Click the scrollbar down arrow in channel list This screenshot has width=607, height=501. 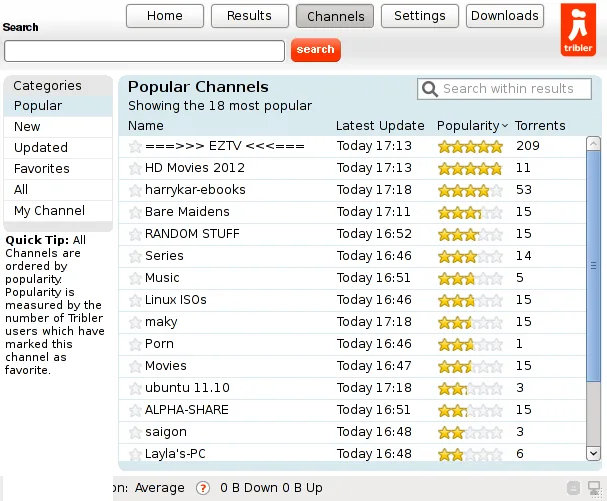[x=593, y=453]
